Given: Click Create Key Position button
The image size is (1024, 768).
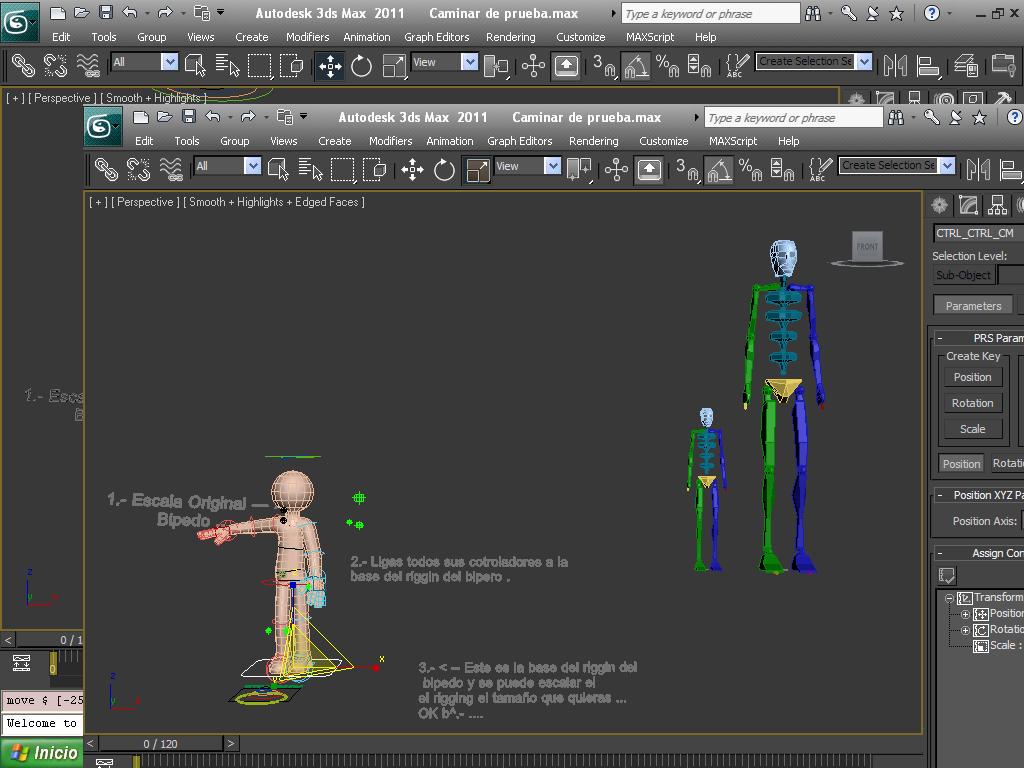Looking at the screenshot, I should 972,377.
